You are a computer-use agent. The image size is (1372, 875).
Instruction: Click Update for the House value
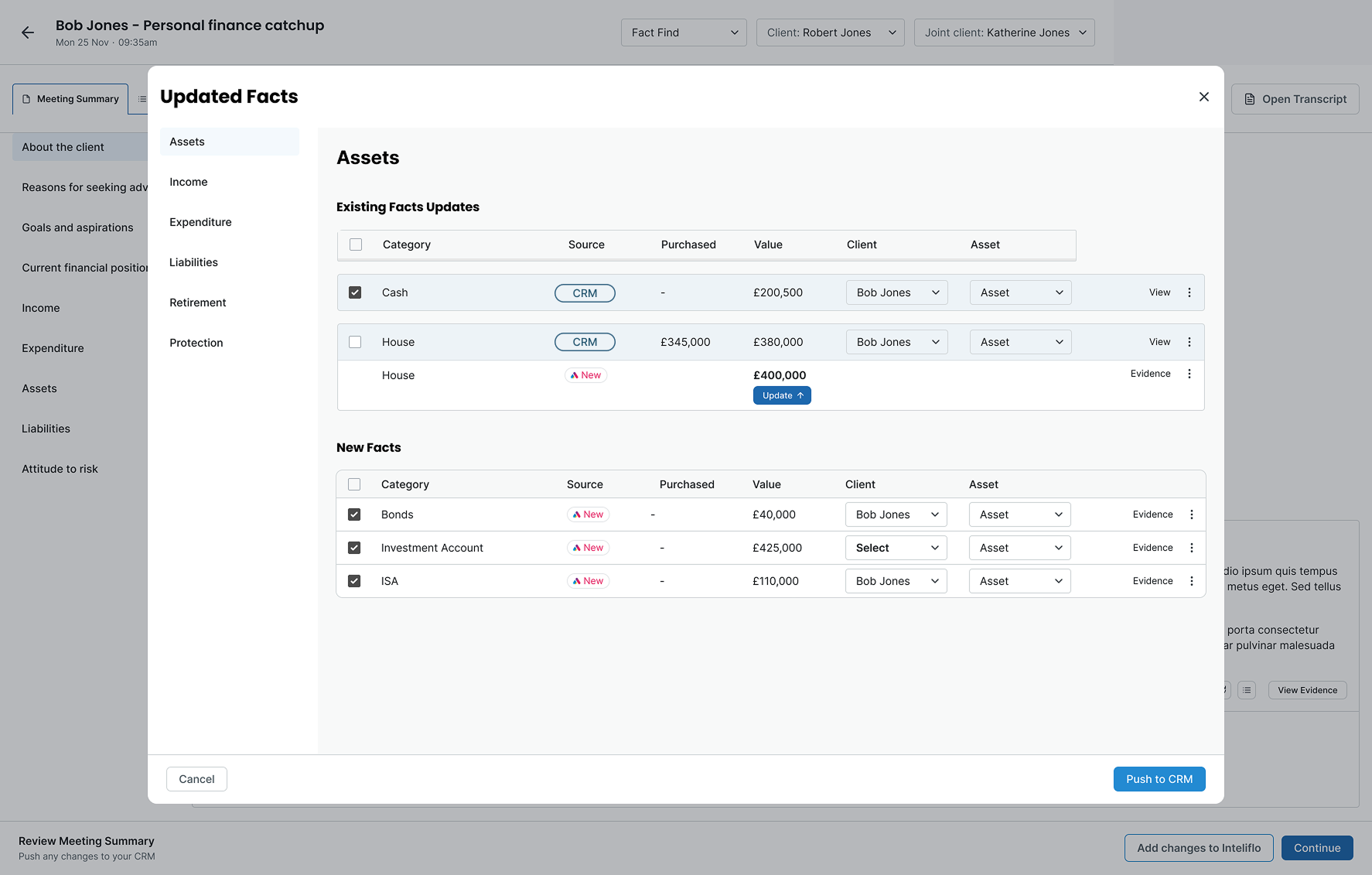point(782,395)
